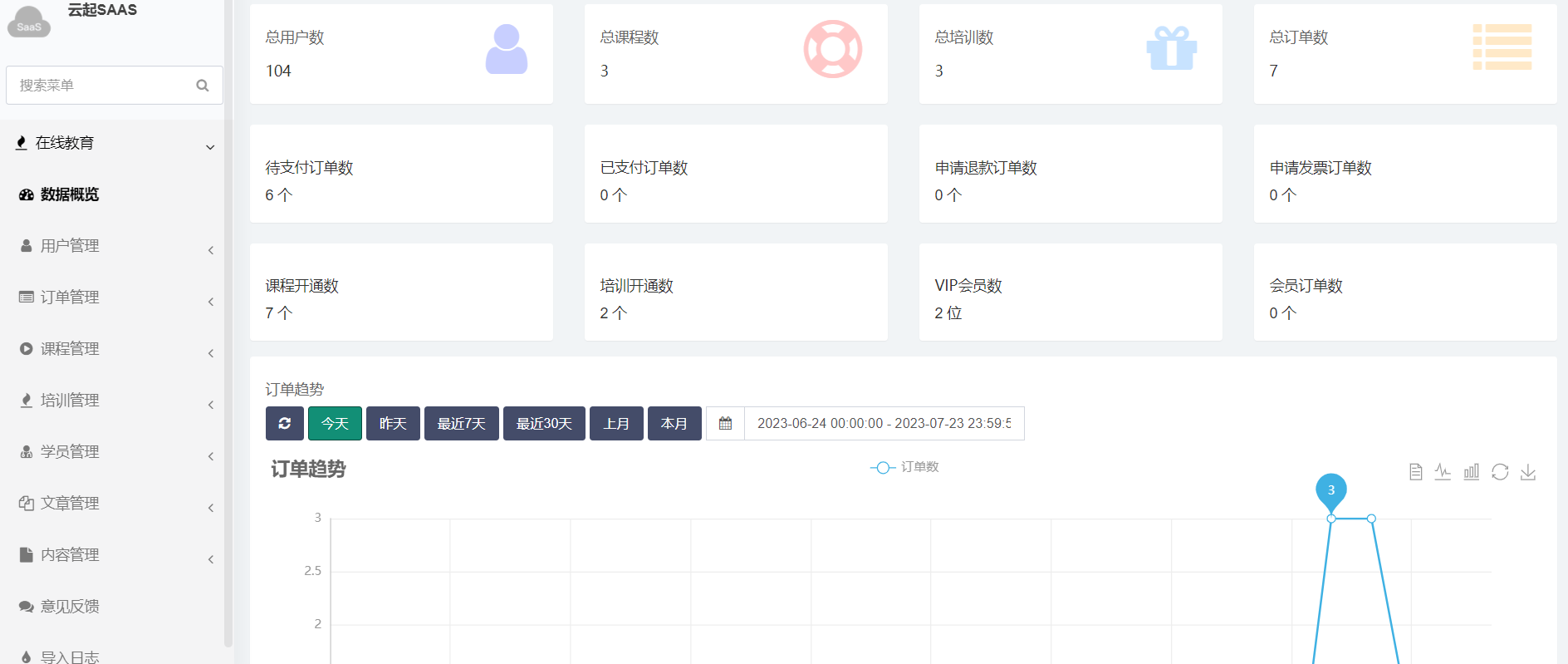This screenshot has width=1568, height=664.
Task: Expand 用户管理 chevron arrow
Action: (x=211, y=250)
